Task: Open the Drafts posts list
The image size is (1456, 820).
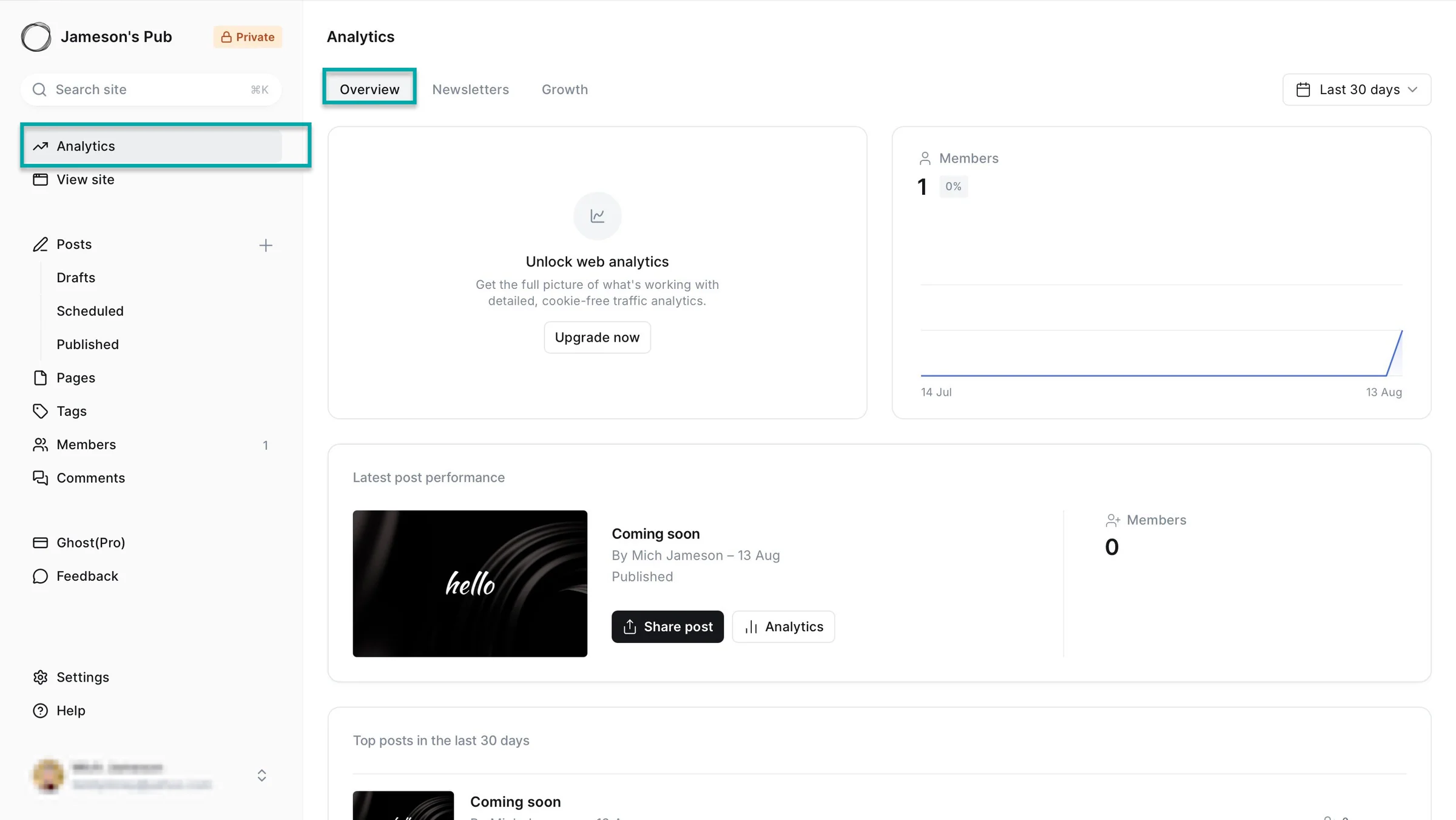Action: [x=76, y=277]
